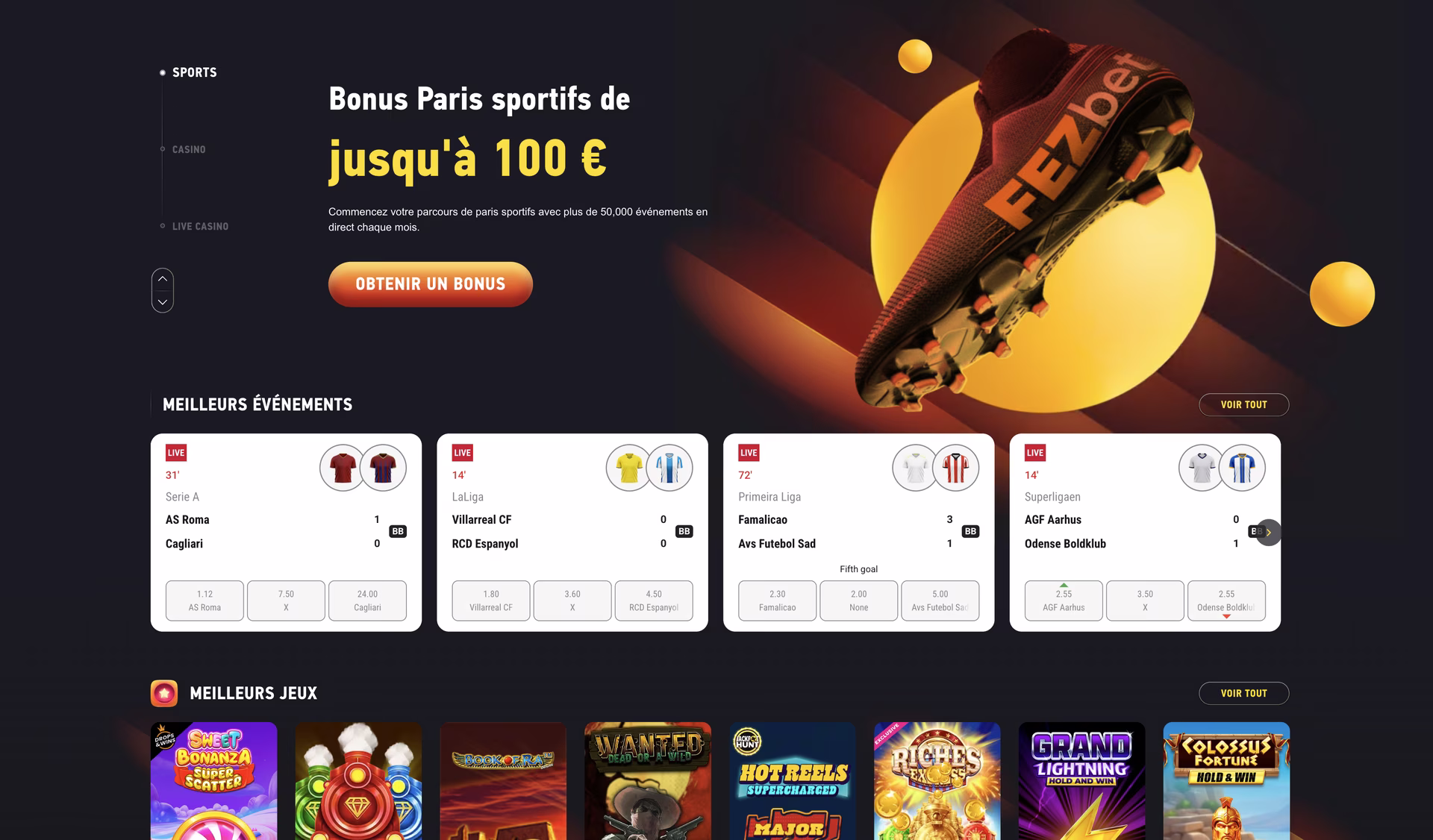
Task: Click the Meilleurs Jeux star icon
Action: point(164,693)
